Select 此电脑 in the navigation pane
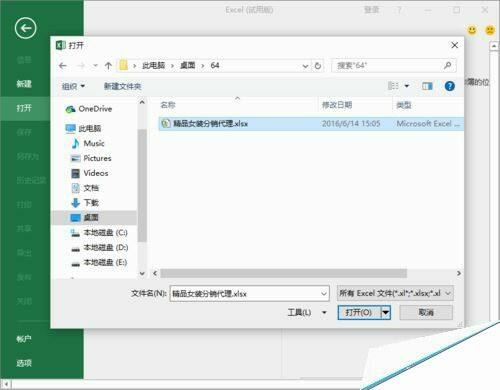 pyautogui.click(x=83, y=128)
